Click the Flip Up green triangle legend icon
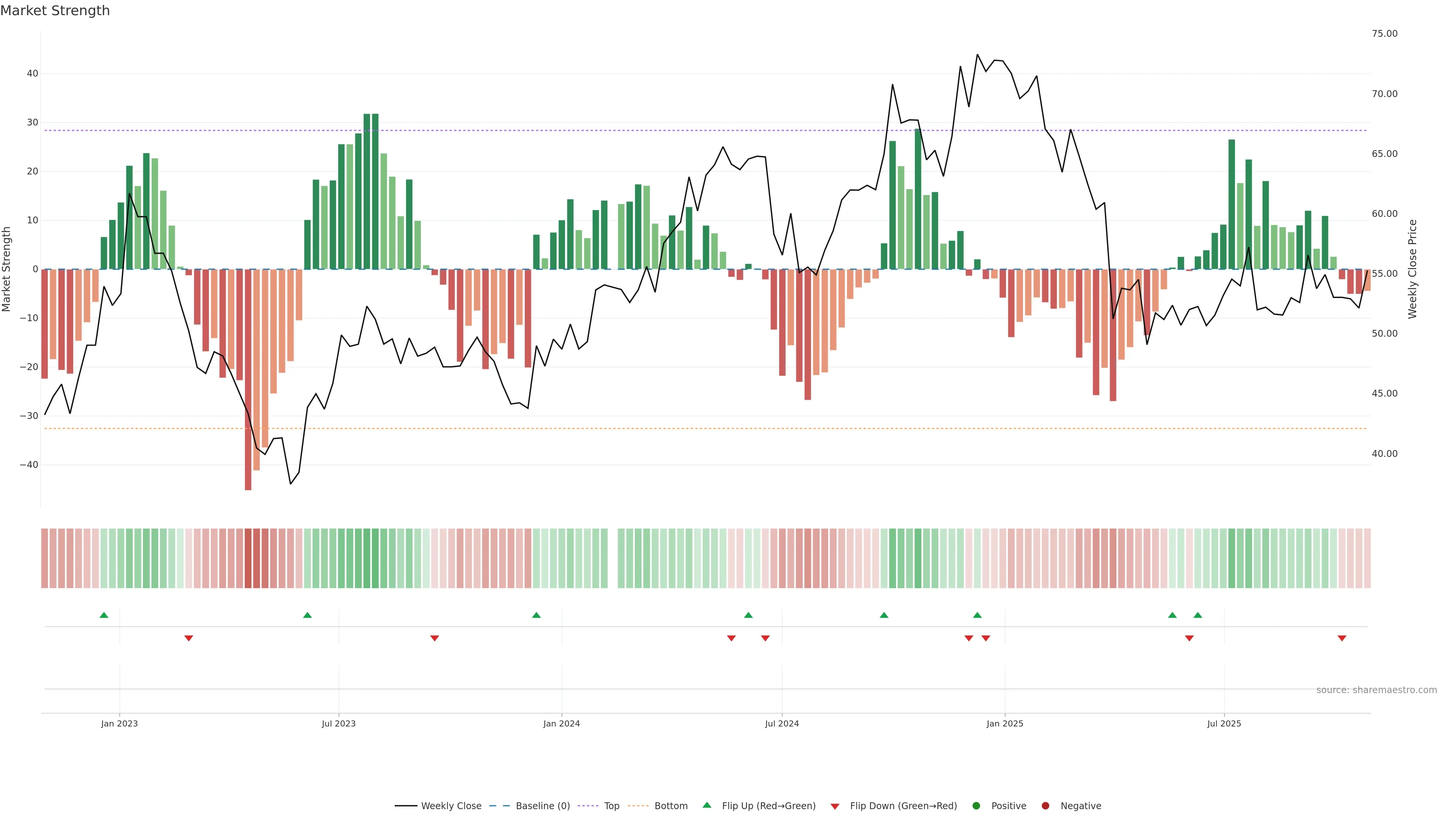 [706, 805]
